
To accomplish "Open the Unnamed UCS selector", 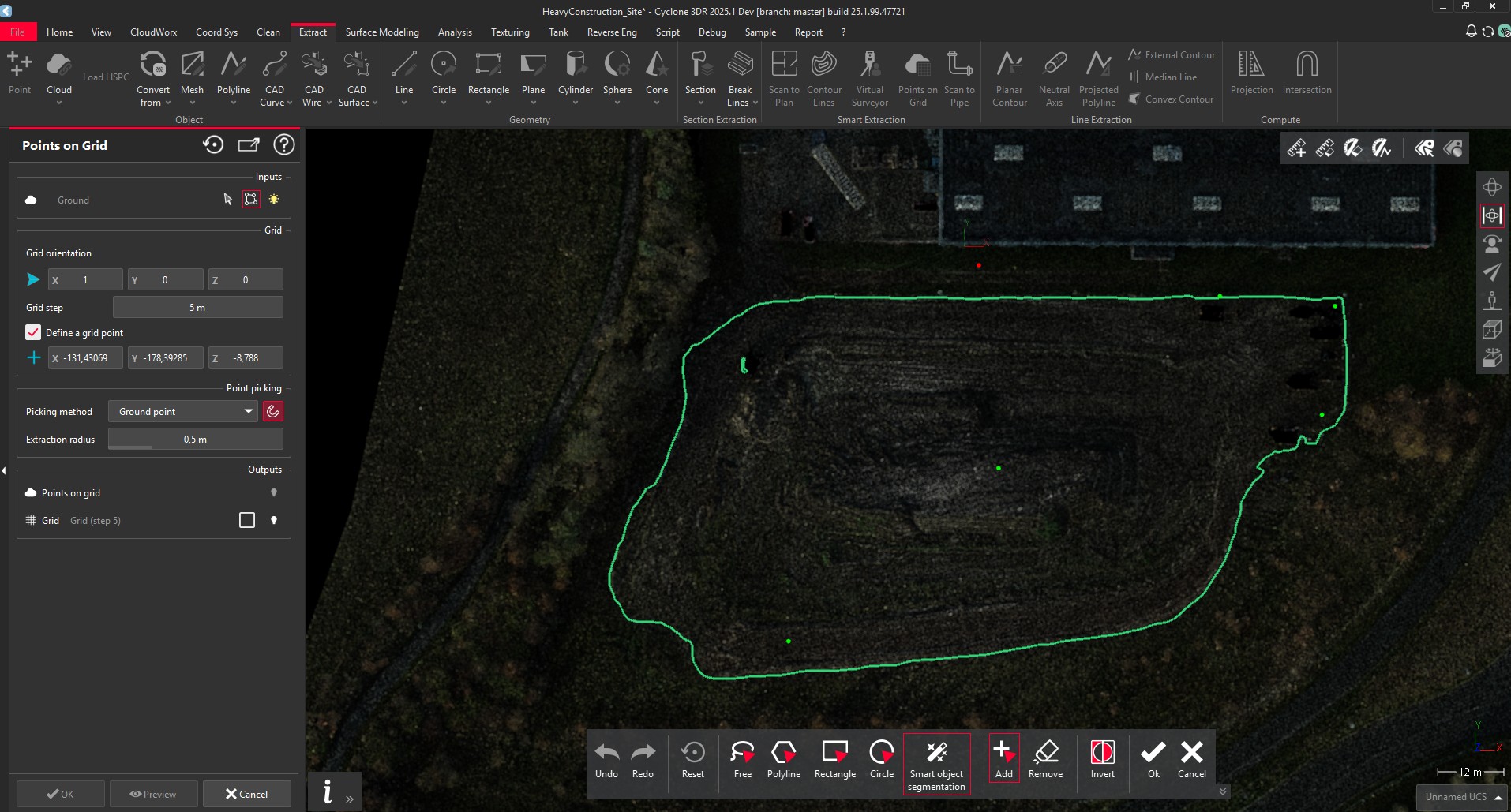I will click(1460, 796).
